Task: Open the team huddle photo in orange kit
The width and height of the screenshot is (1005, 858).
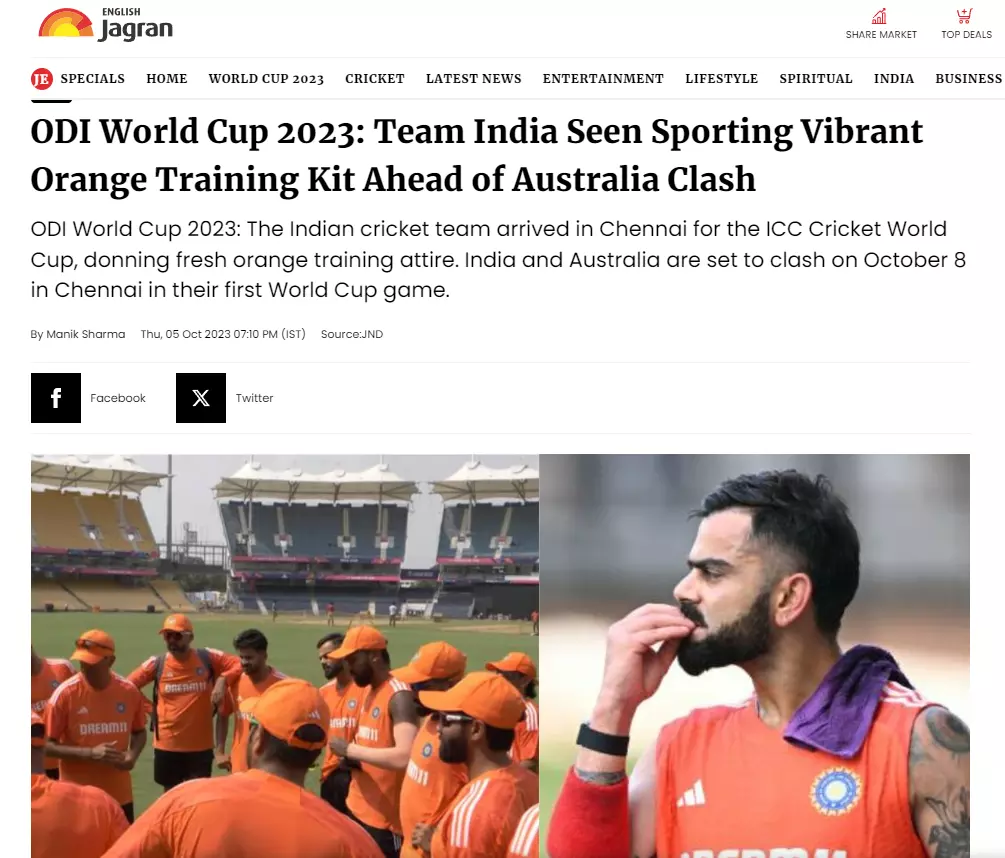Action: click(285, 656)
